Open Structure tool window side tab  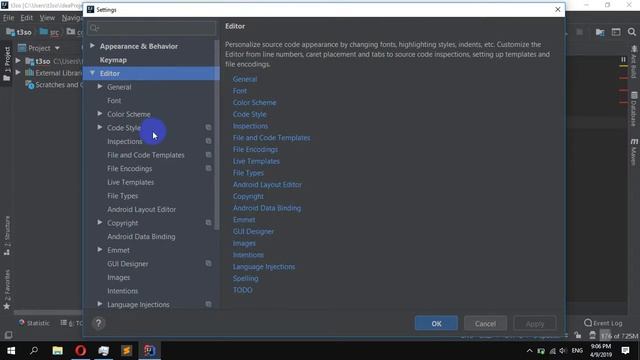[x=7, y=236]
